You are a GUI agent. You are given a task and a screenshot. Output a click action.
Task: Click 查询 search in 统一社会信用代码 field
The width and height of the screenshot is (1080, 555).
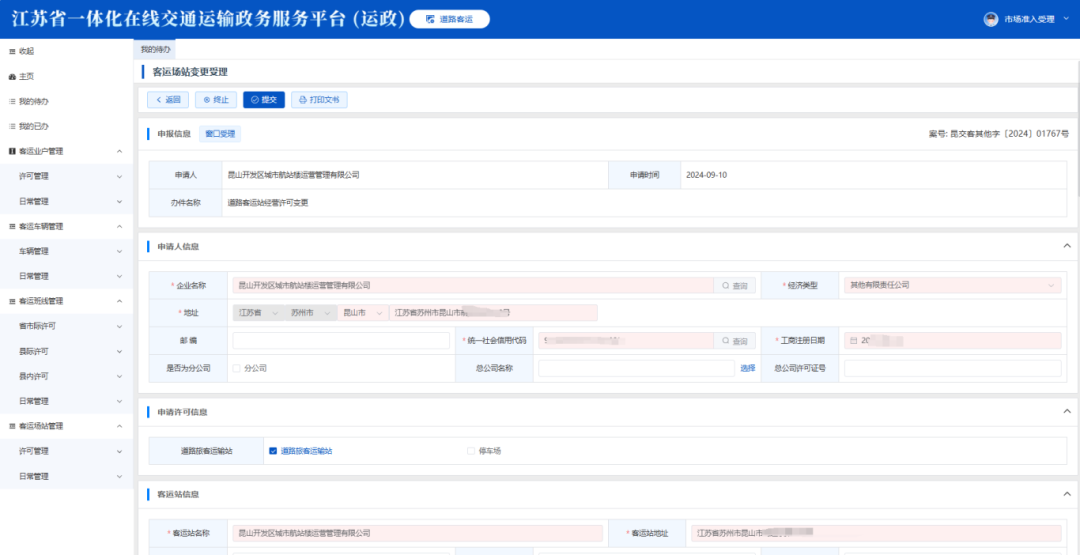734,341
